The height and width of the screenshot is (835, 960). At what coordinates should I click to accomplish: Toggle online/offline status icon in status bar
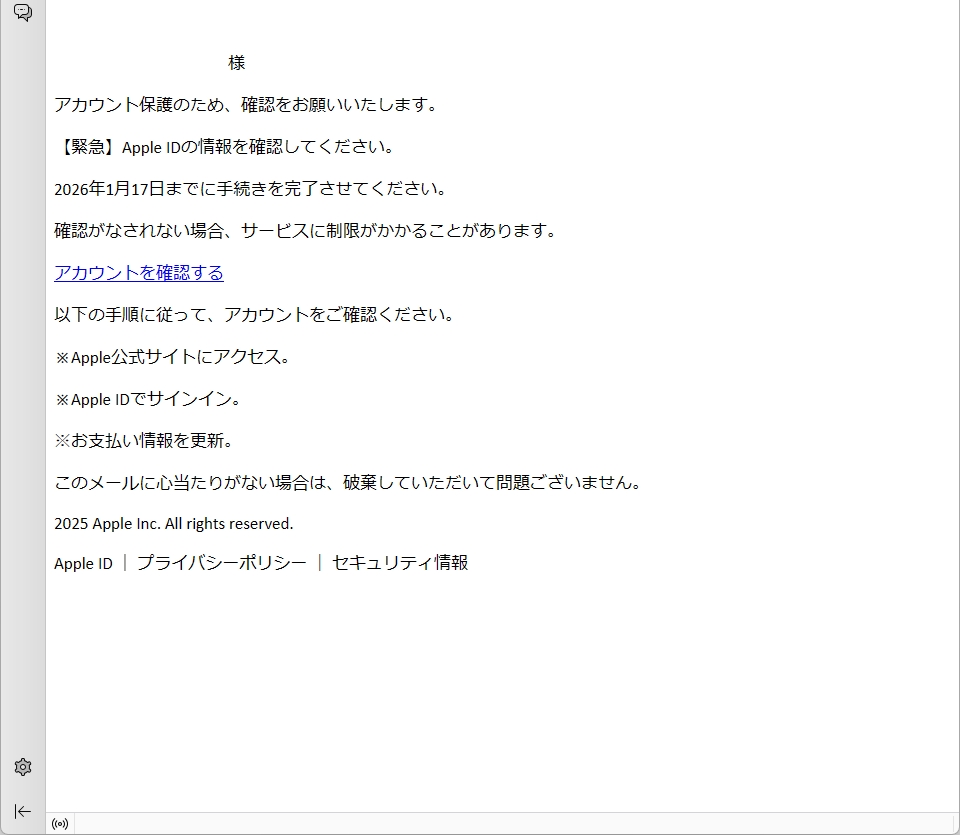[60, 824]
